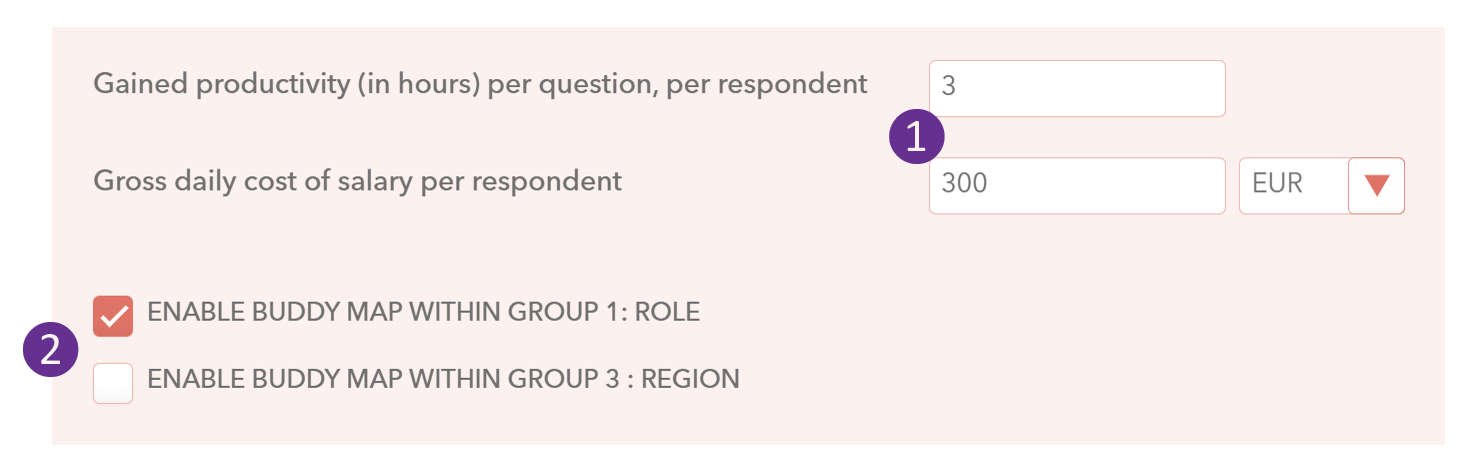Select the EUR currency combo box

pyautogui.click(x=1322, y=186)
